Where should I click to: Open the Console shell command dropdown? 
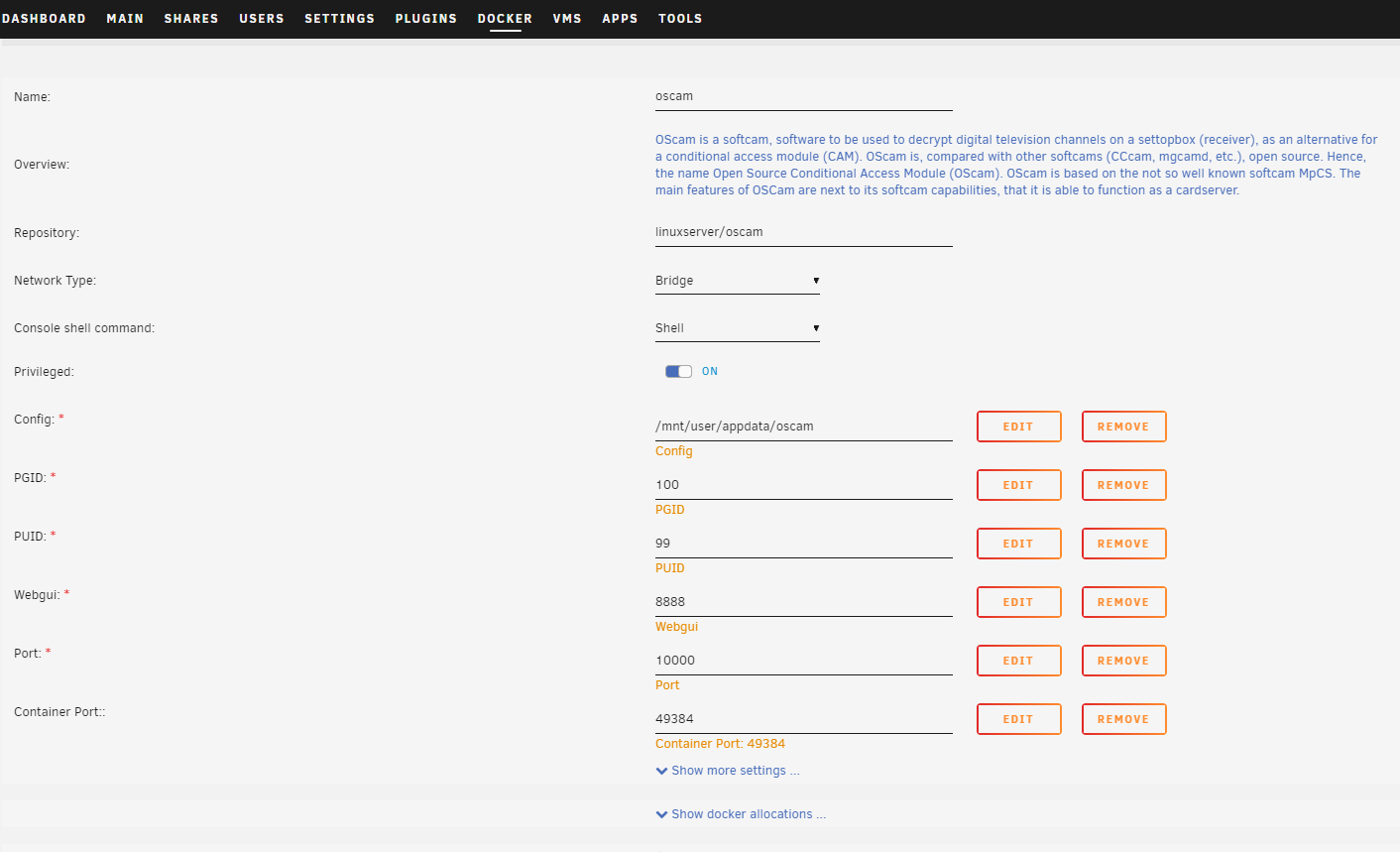737,329
